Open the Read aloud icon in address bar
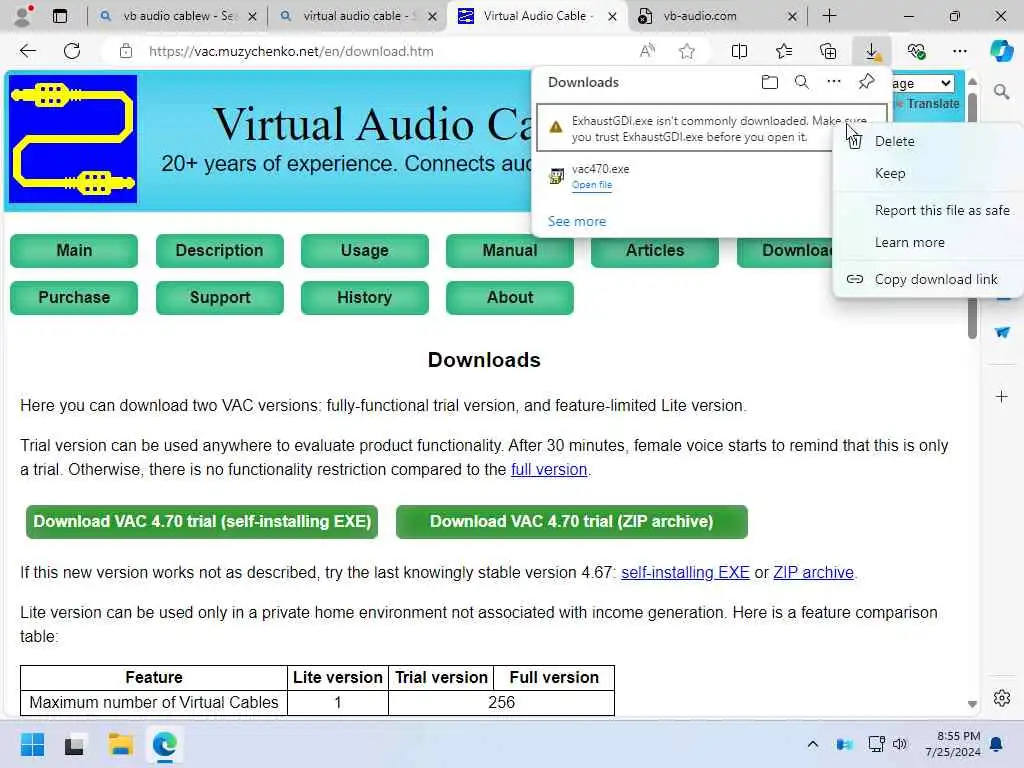Screen dimensions: 1024x768 point(647,51)
